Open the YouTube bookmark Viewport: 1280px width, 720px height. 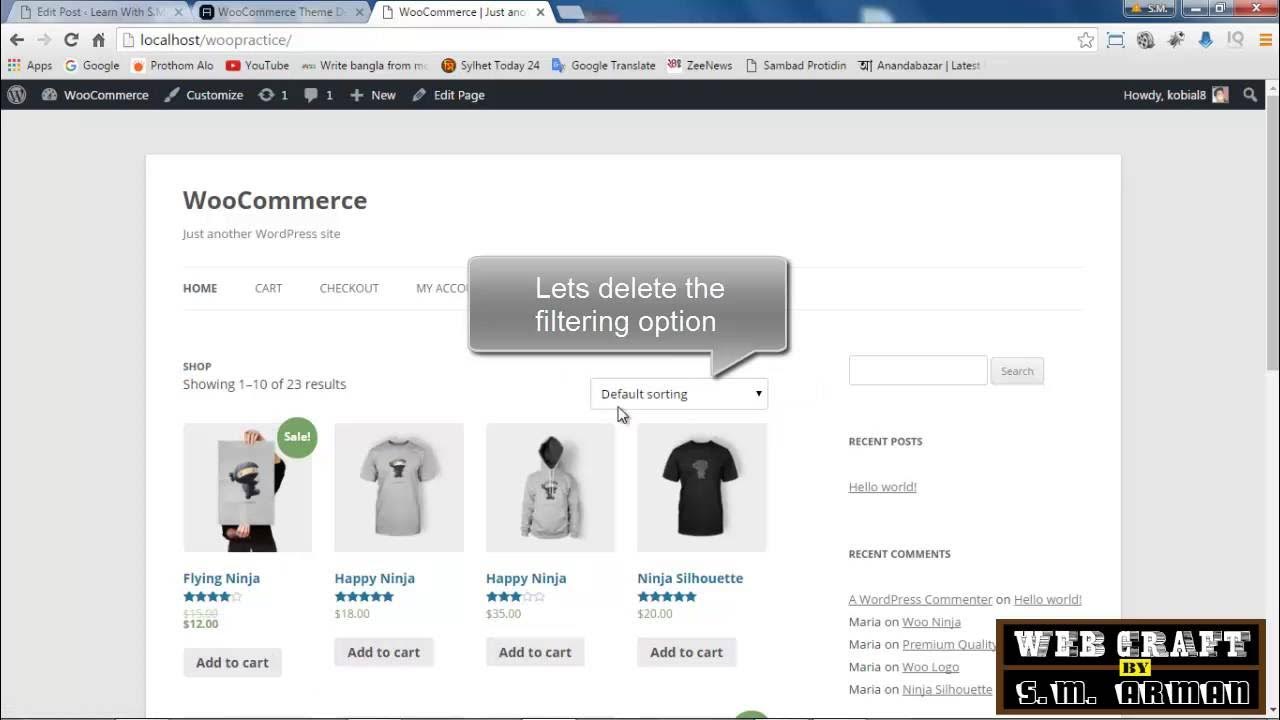click(x=258, y=65)
